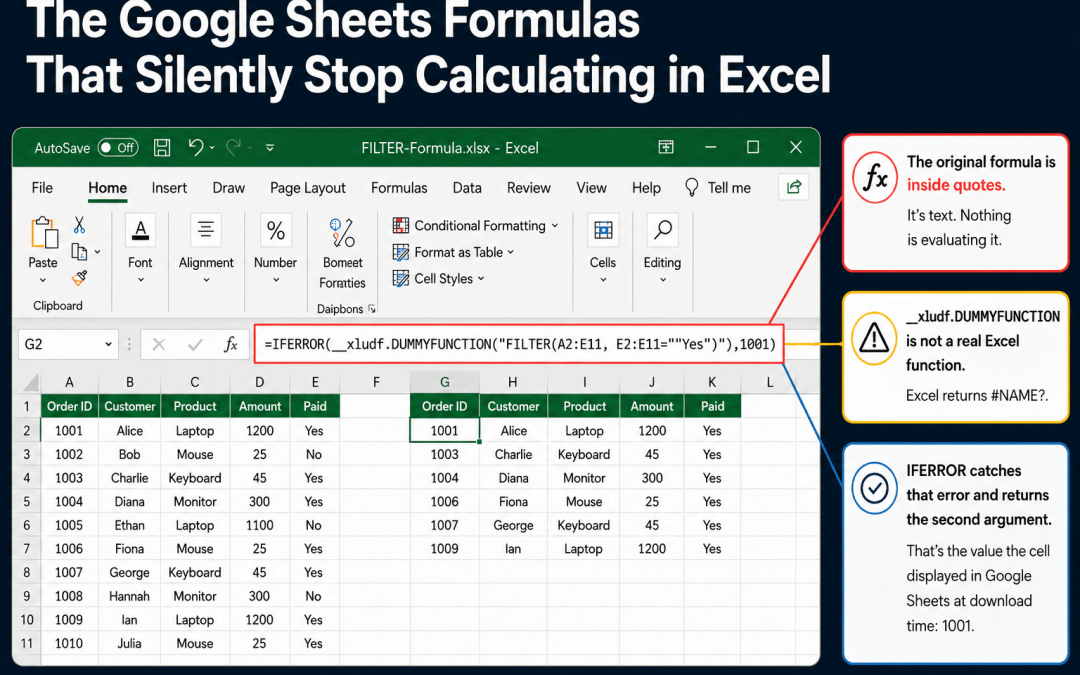Select column header A
1080x675 pixels.
[x=69, y=382]
